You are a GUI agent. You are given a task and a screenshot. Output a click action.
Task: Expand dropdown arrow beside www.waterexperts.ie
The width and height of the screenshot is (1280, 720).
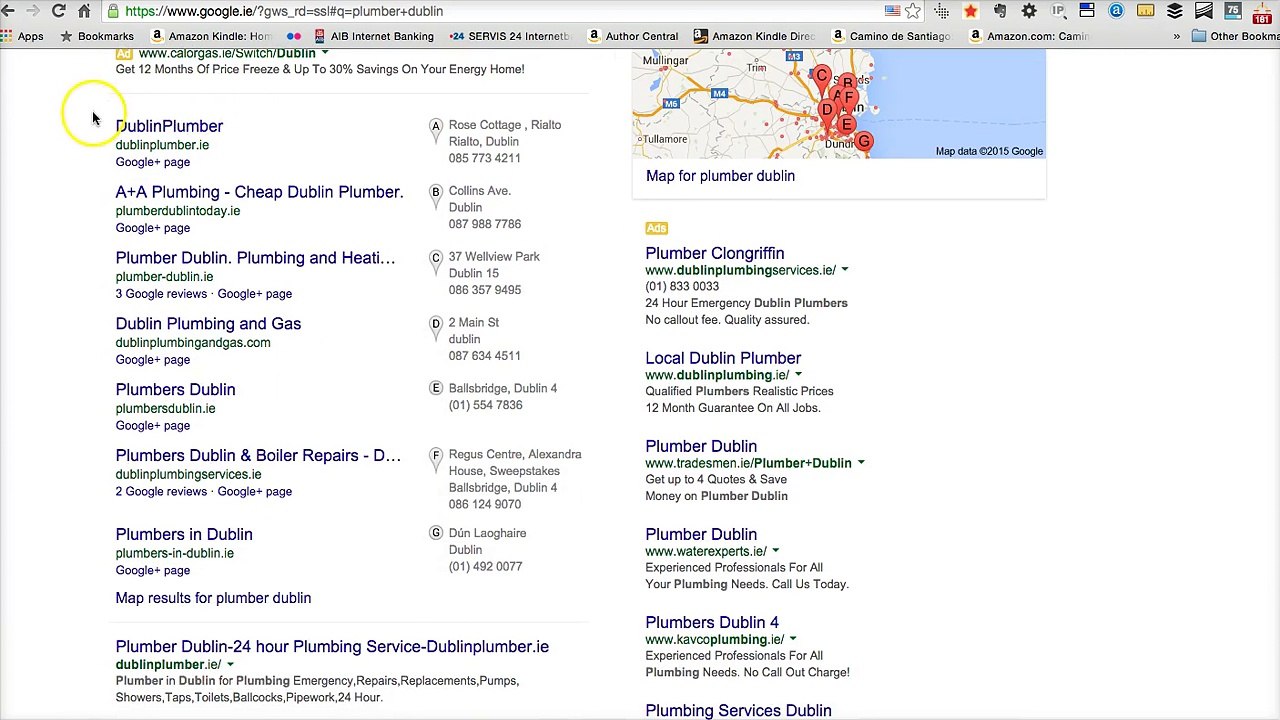775,551
